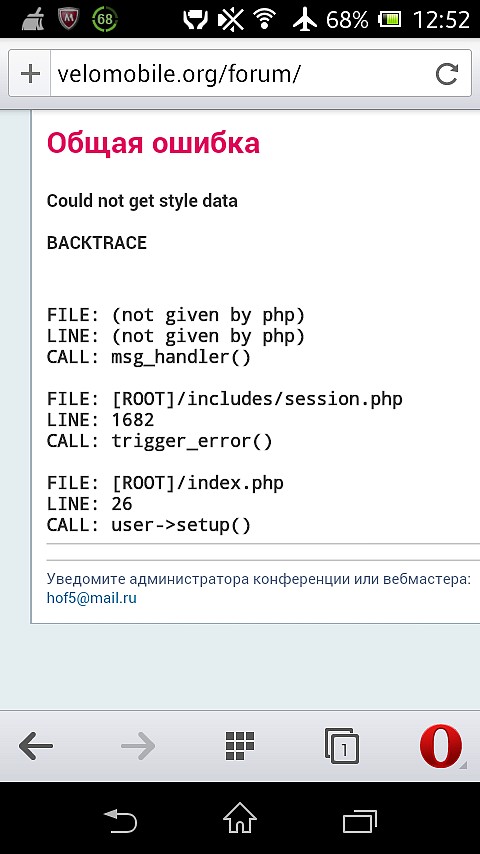Tap the velomobile.org/forum/ address field

[240, 74]
